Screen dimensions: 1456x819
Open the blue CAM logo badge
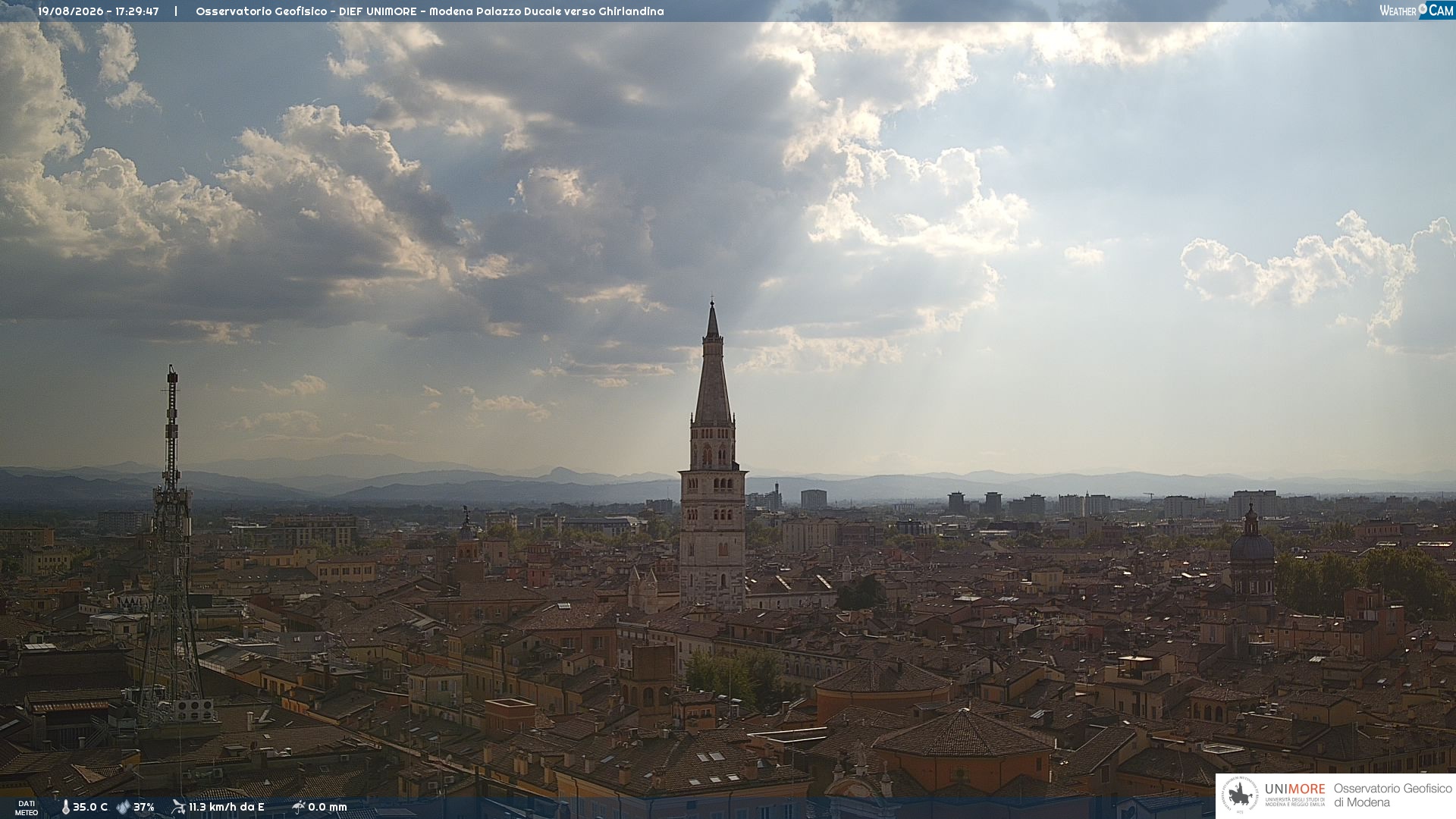coord(1436,10)
